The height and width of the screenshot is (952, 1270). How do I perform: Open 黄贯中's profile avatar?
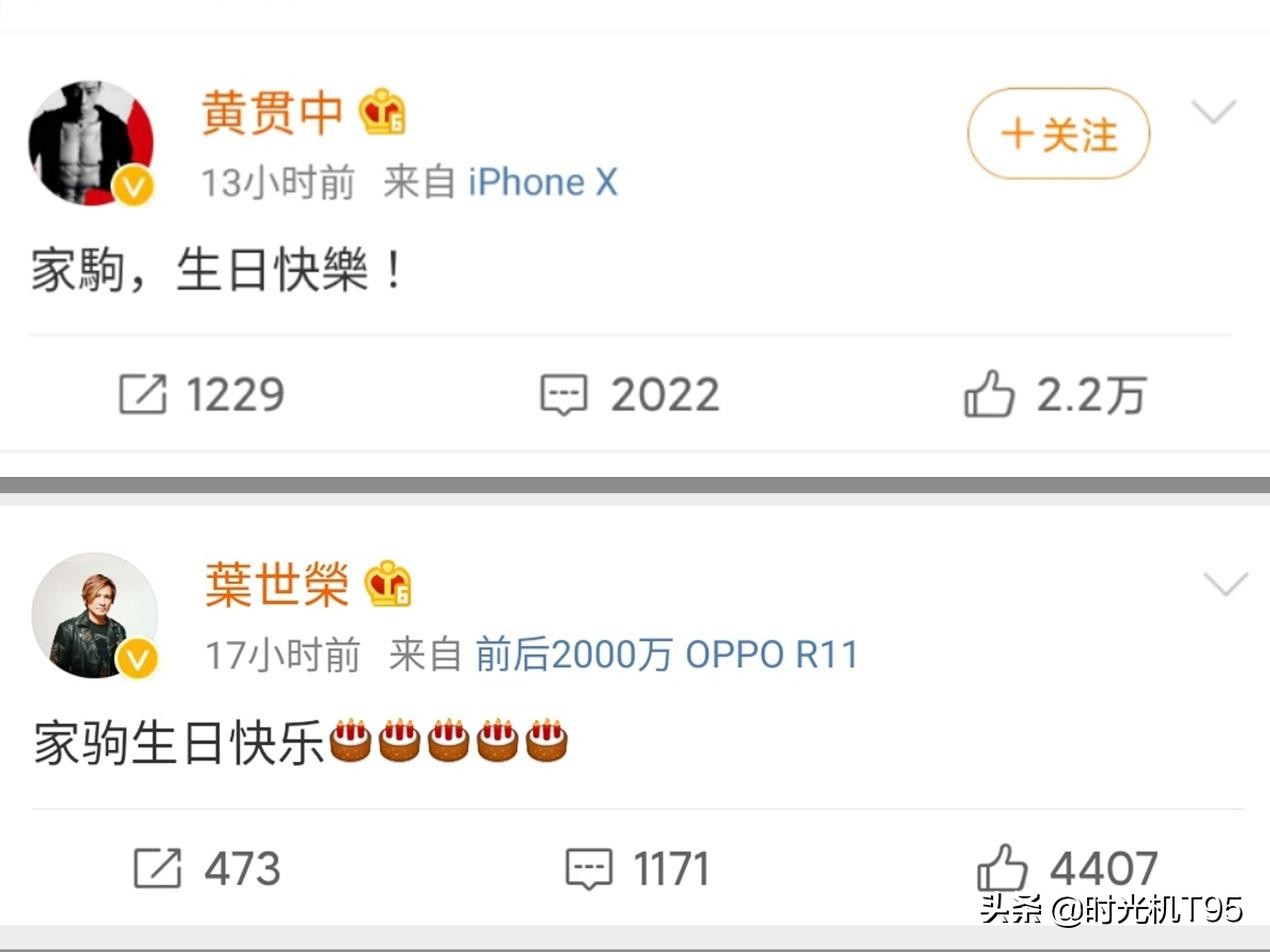tap(91, 142)
